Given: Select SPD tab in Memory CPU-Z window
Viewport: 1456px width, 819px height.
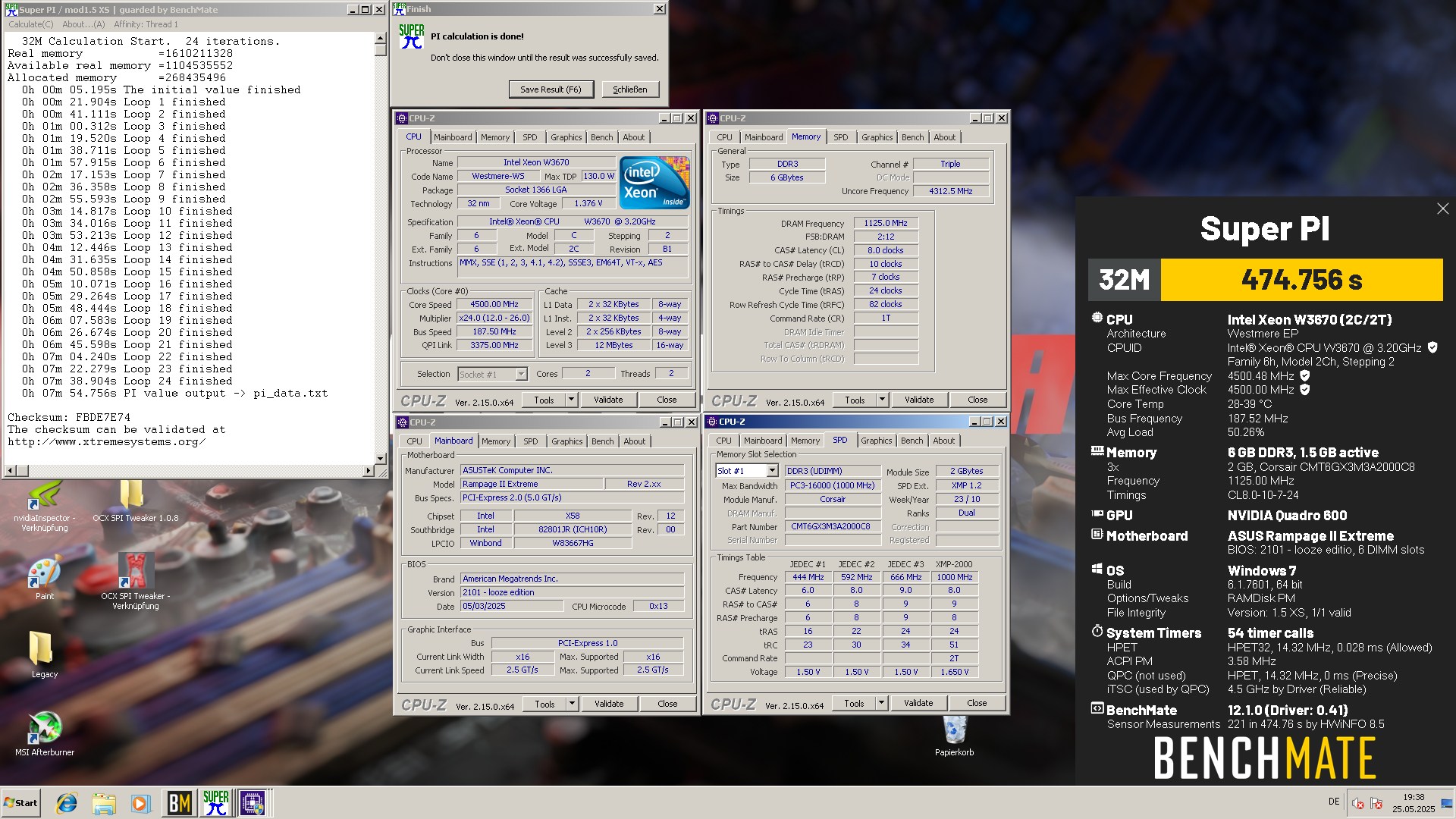Looking at the screenshot, I should point(840,137).
